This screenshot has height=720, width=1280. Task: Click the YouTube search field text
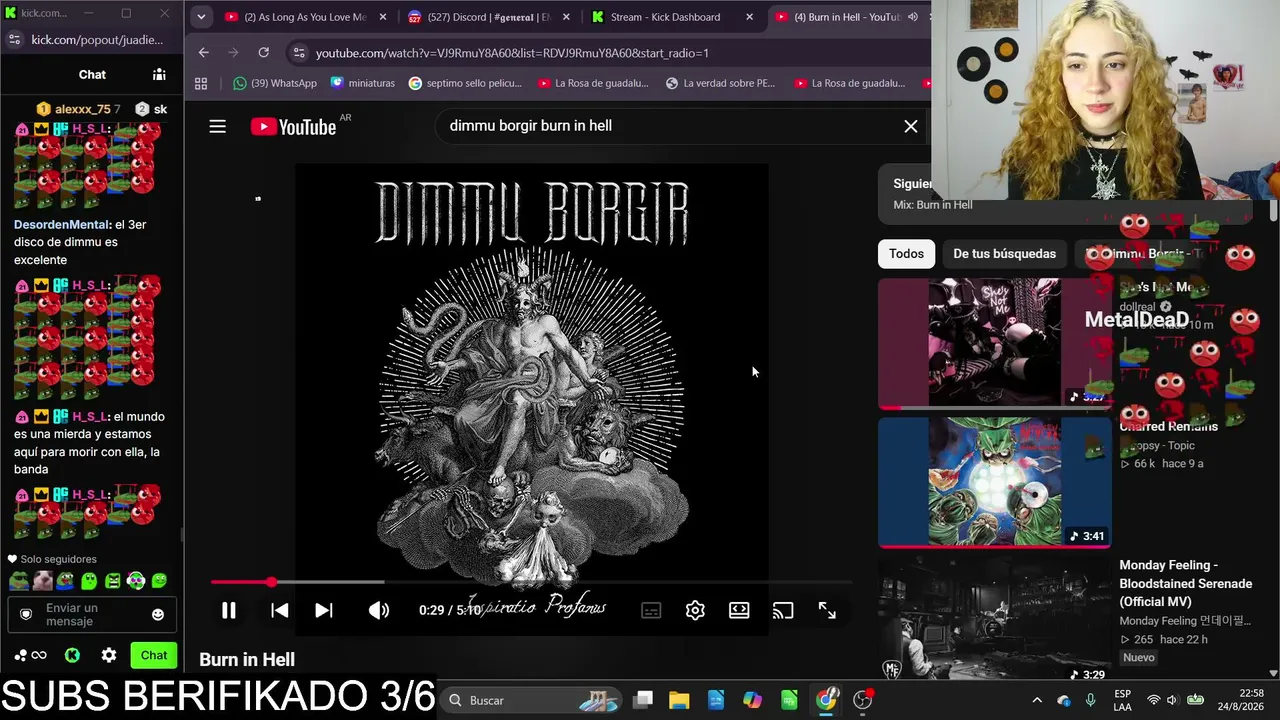pyautogui.click(x=530, y=126)
